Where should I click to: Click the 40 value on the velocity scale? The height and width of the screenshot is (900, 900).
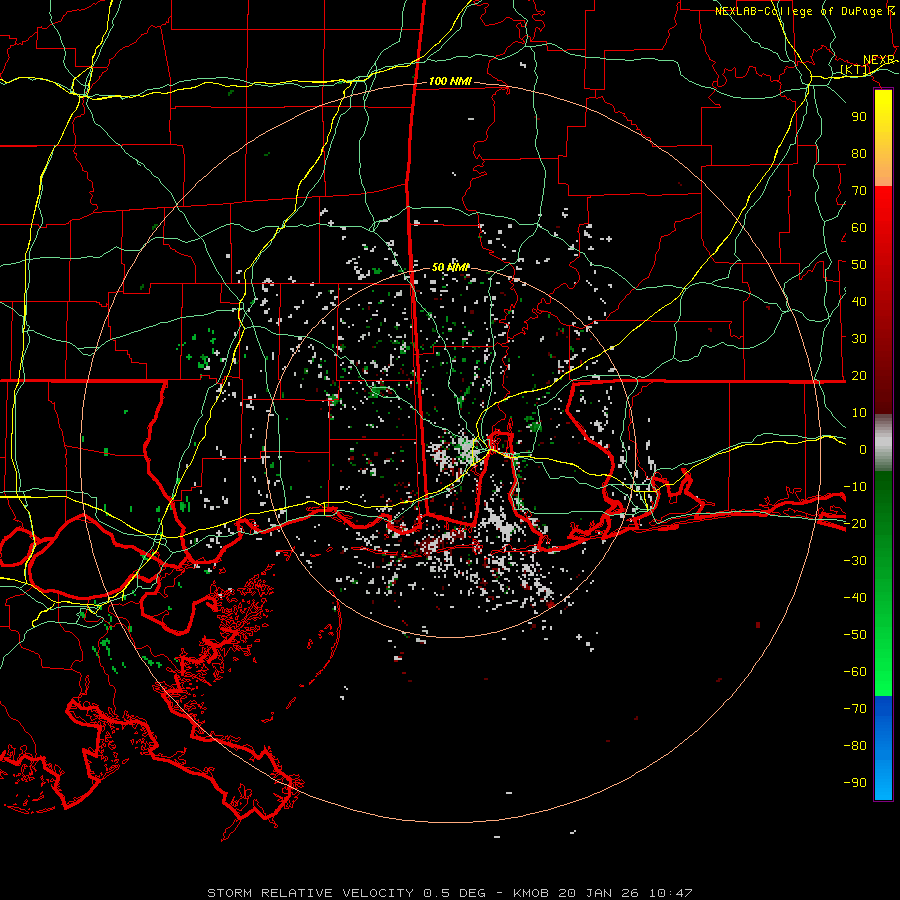[x=859, y=301]
